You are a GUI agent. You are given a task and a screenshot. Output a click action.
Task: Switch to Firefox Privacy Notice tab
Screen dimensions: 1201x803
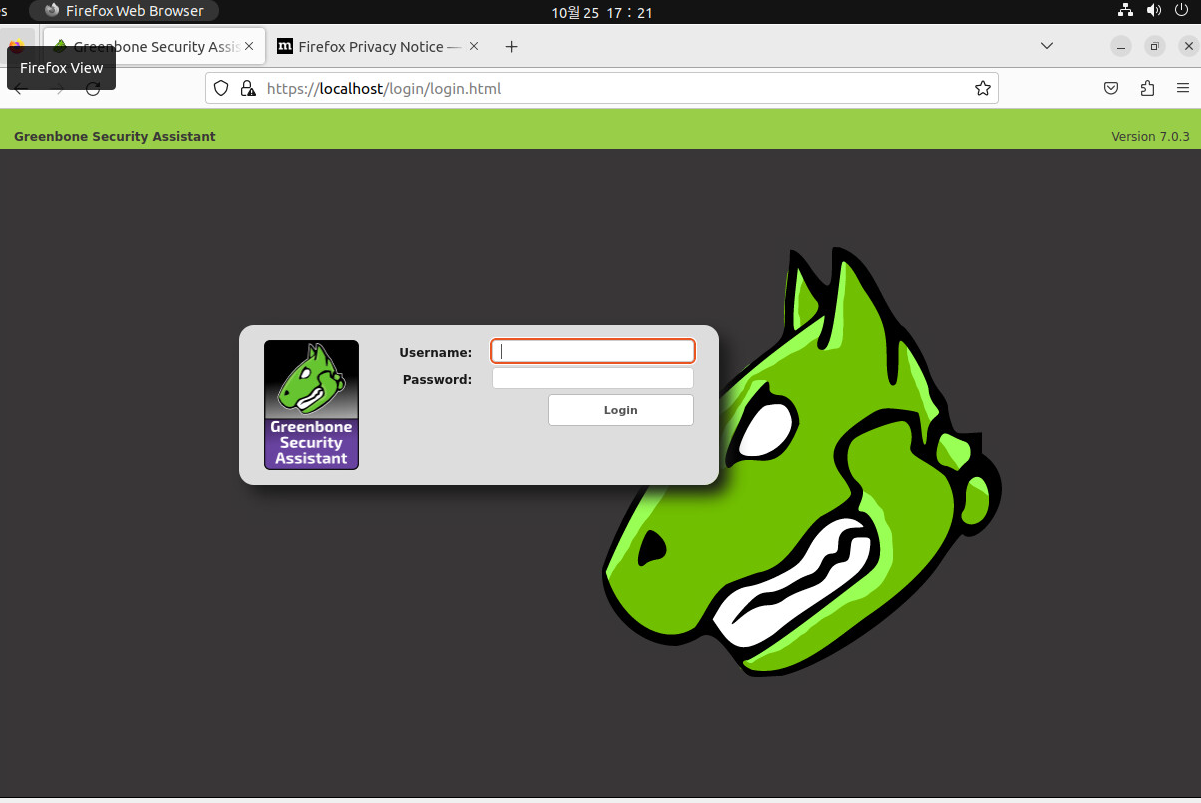point(370,46)
